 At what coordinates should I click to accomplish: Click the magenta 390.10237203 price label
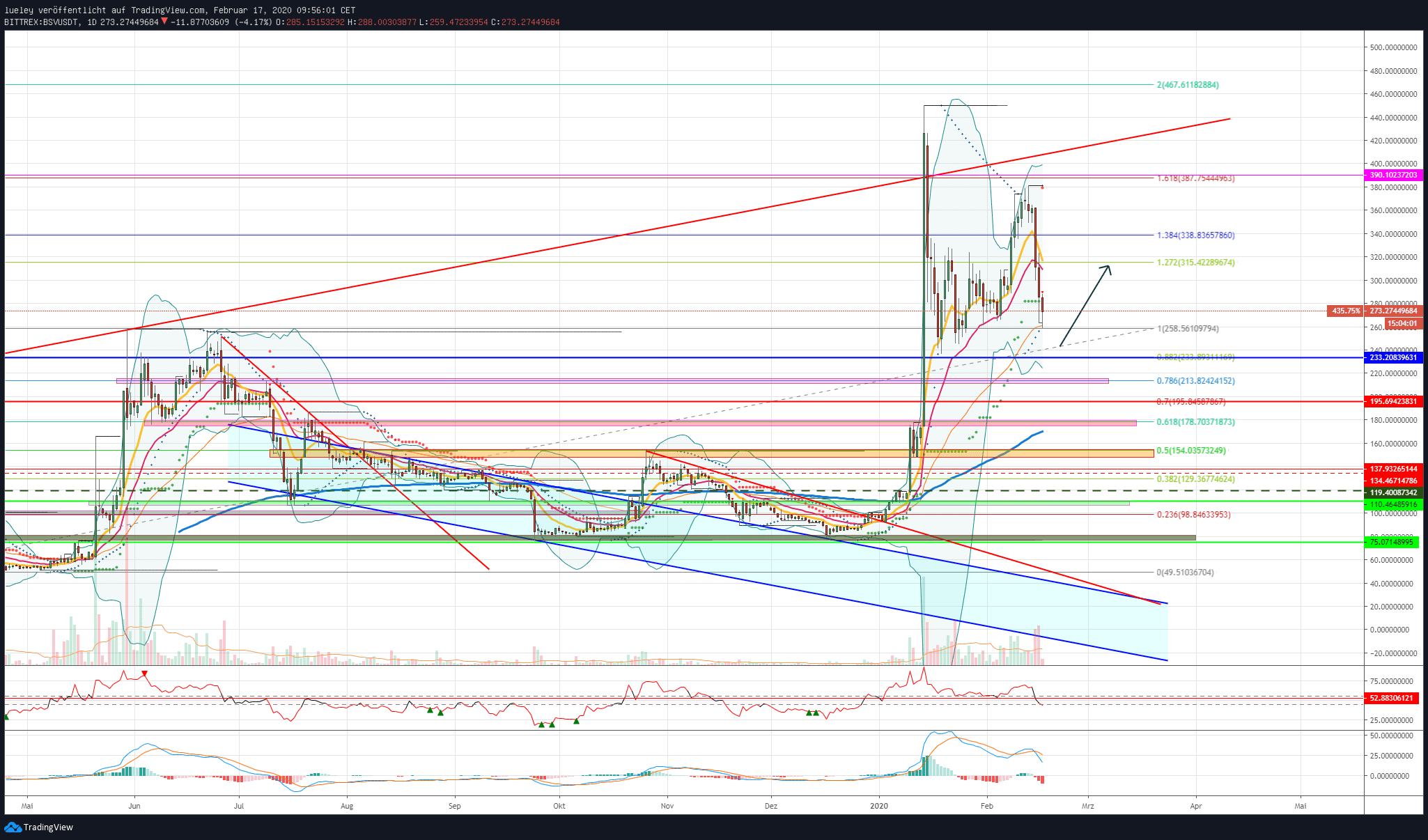(1392, 176)
